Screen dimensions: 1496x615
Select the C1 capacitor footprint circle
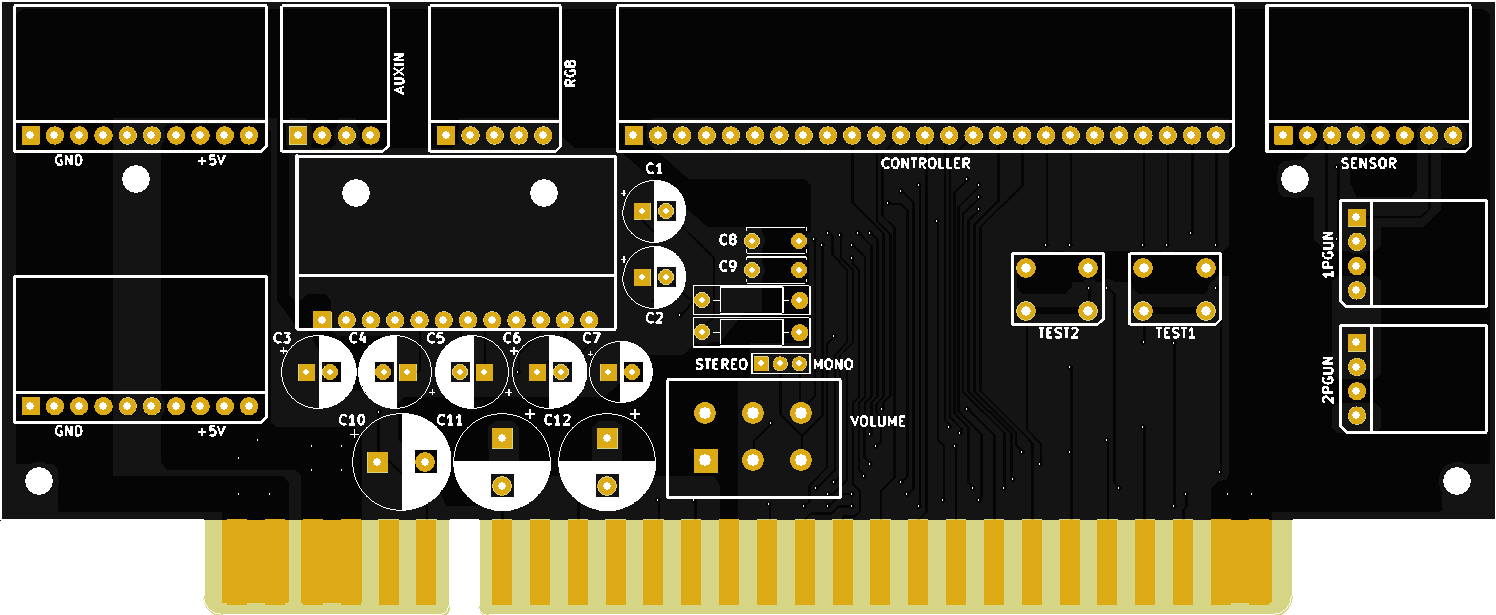click(654, 211)
